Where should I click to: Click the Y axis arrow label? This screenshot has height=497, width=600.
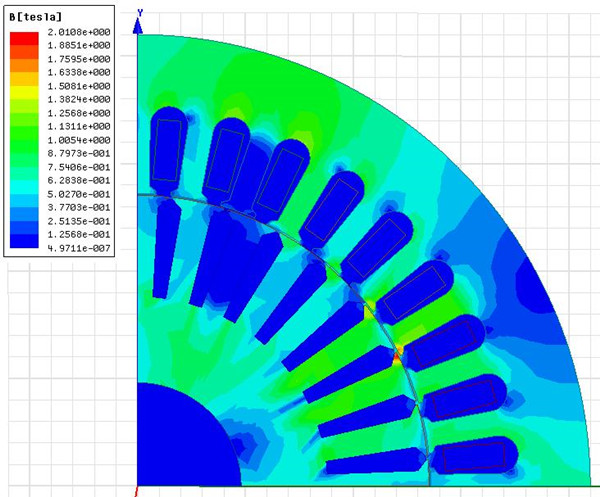140,13
